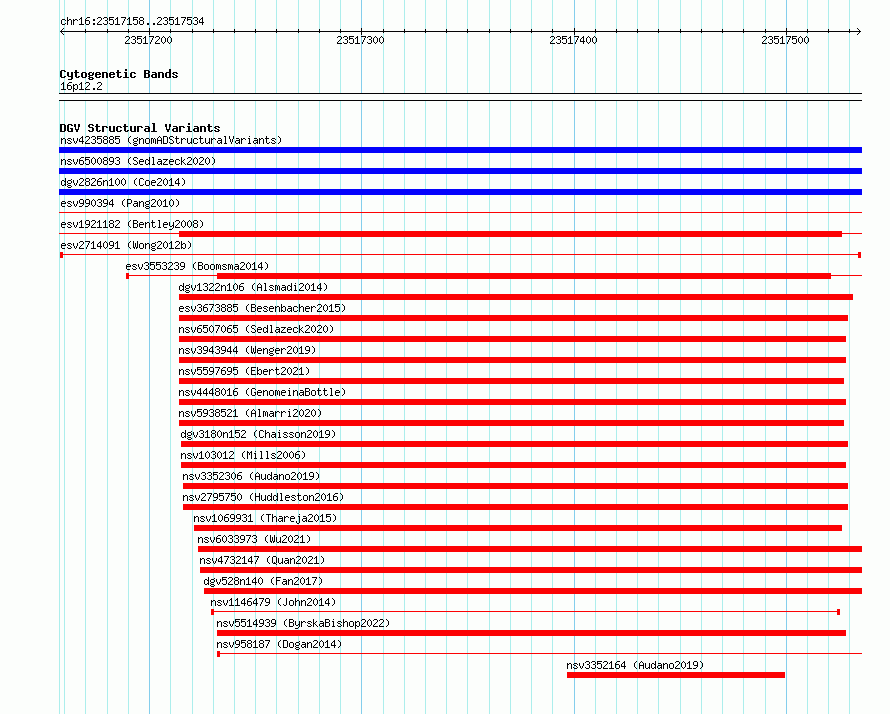This screenshot has width=890, height=714.
Task: Click the left arrow on the ruler
Action: pos(62,31)
